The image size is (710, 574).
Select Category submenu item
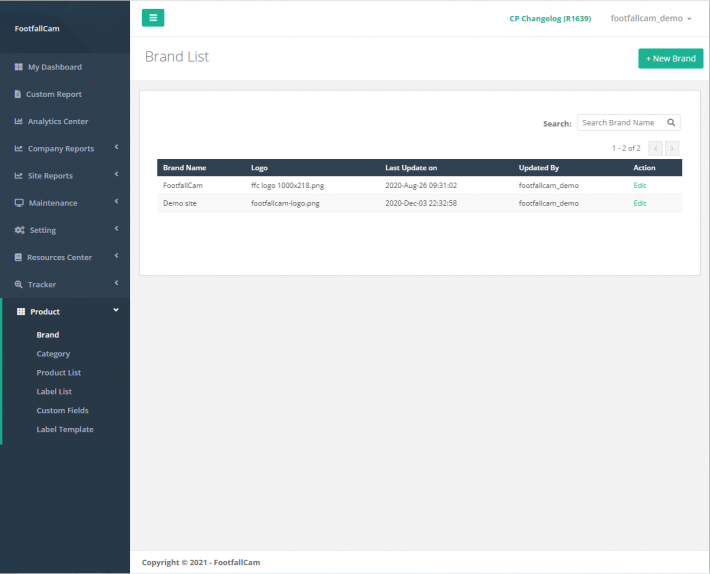pos(53,354)
